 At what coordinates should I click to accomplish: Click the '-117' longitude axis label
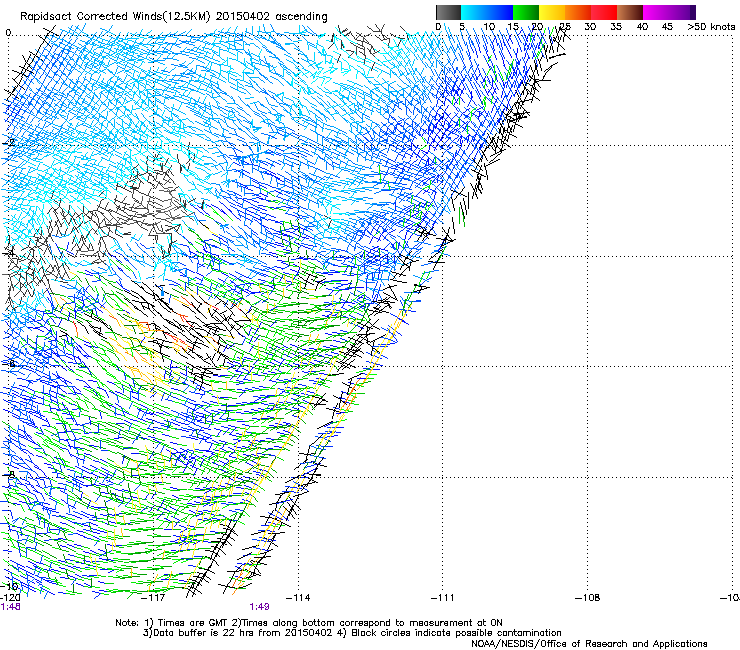tap(153, 598)
